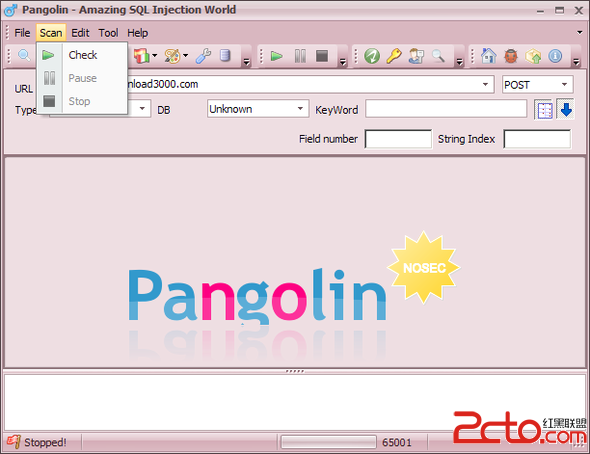
Task: Open the POST method dropdown
Action: click(538, 85)
